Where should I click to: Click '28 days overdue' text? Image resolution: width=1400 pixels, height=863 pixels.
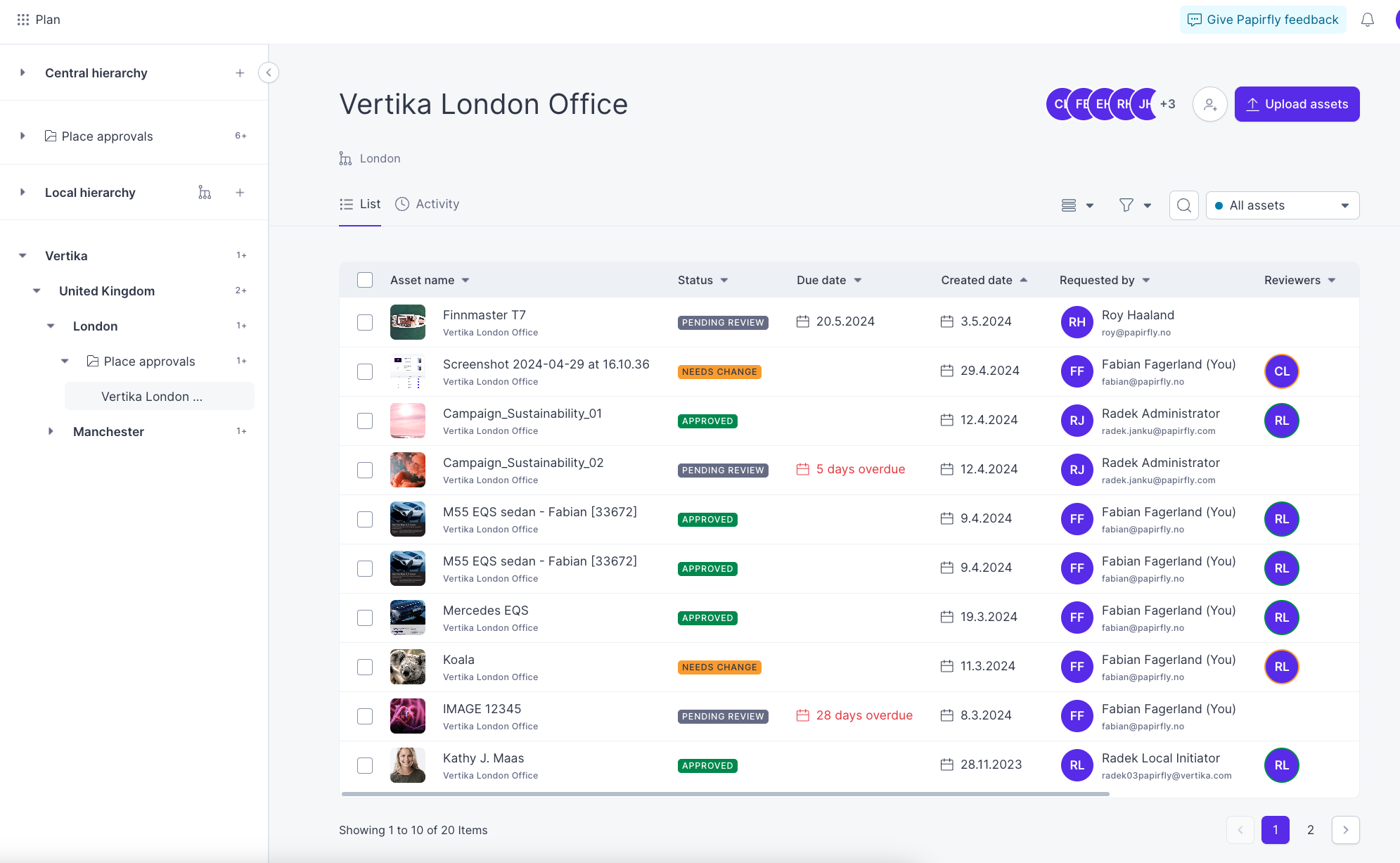864,715
